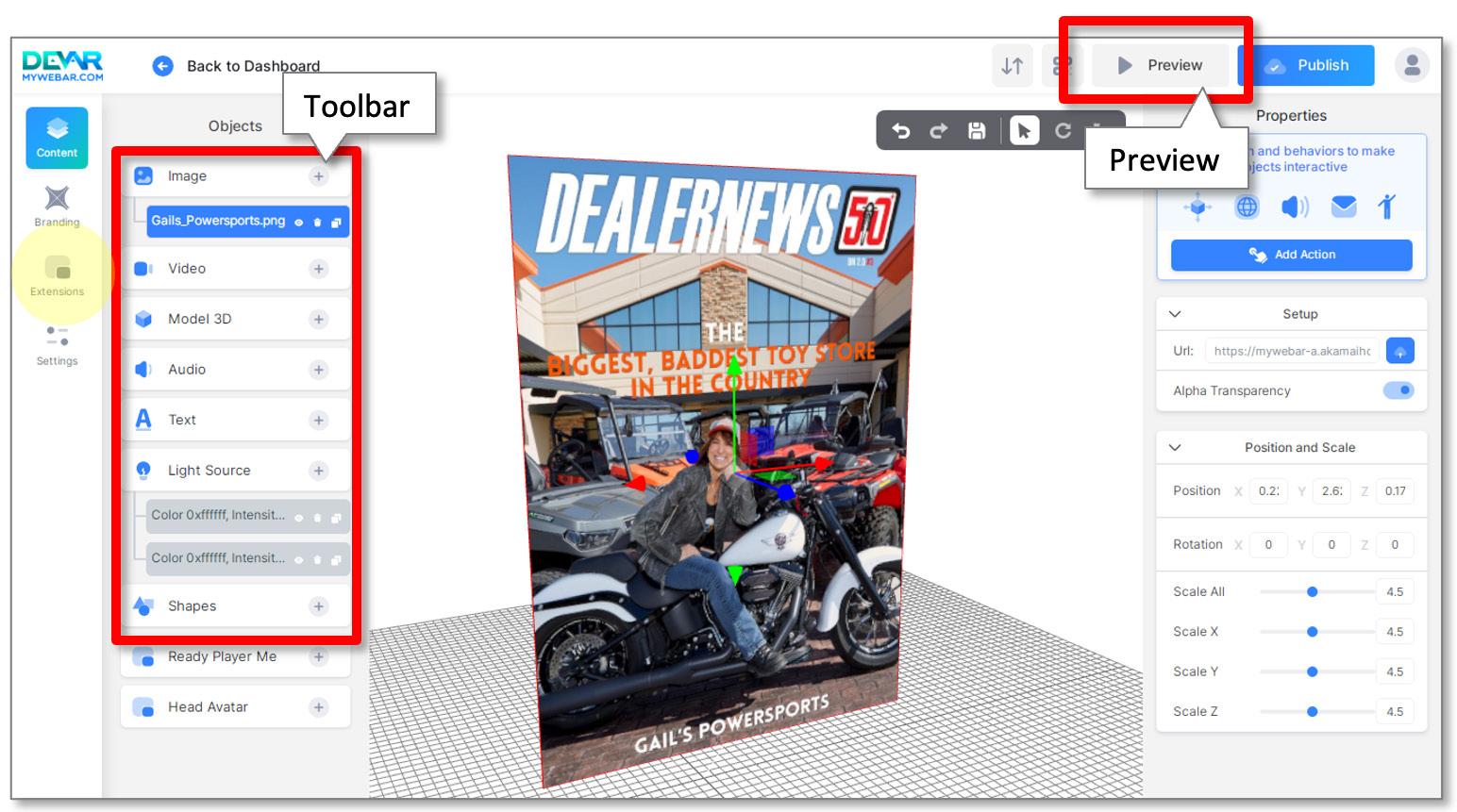Click the up-down arrows sort icon
The width and height of the screenshot is (1457, 812).
(x=1013, y=65)
